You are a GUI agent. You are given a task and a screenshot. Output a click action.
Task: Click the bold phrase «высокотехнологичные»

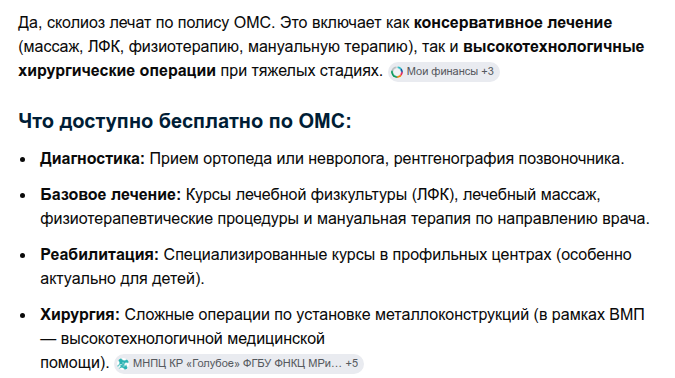pyautogui.click(x=554, y=47)
